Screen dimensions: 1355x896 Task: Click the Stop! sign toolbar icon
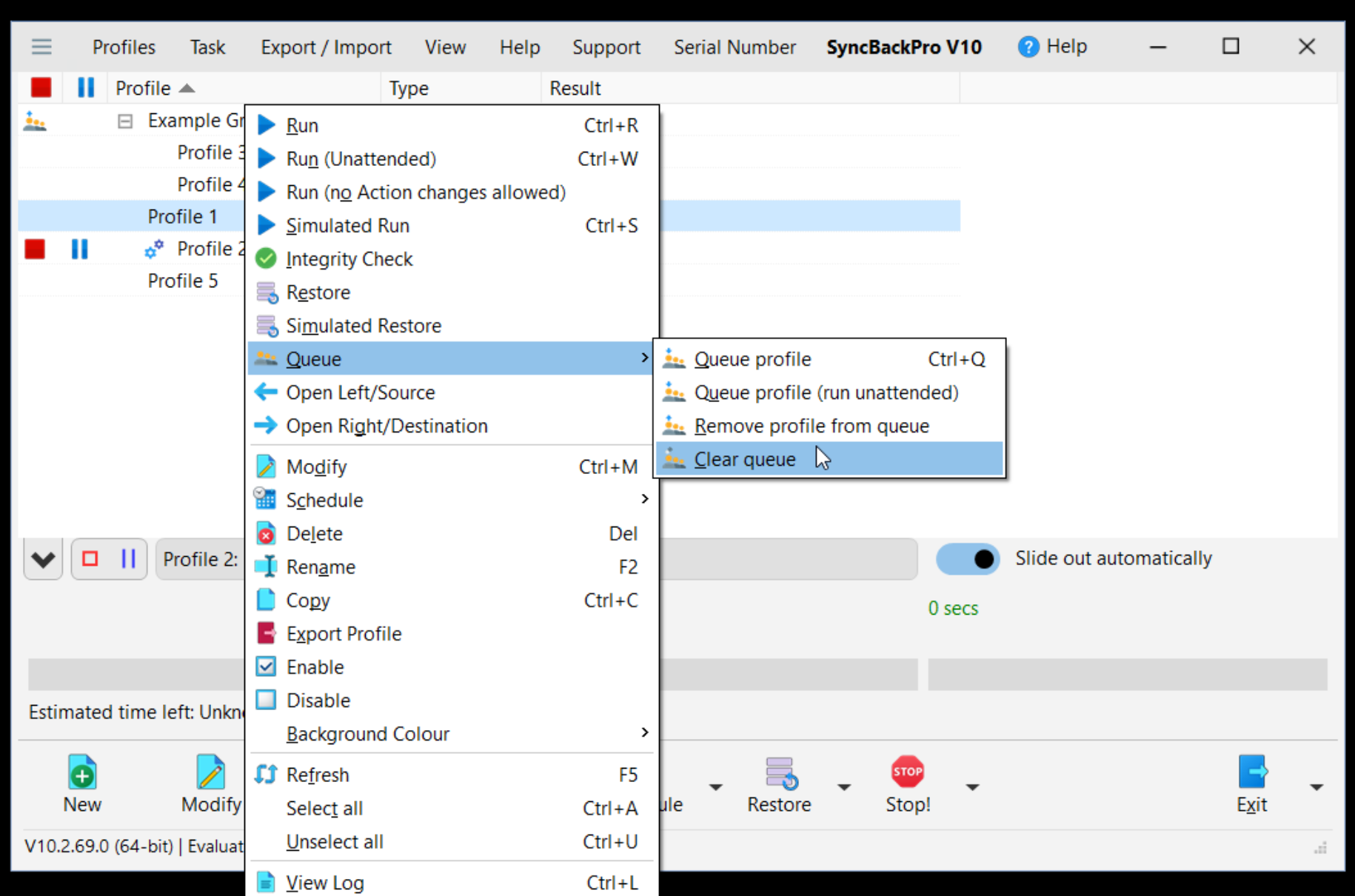908,772
